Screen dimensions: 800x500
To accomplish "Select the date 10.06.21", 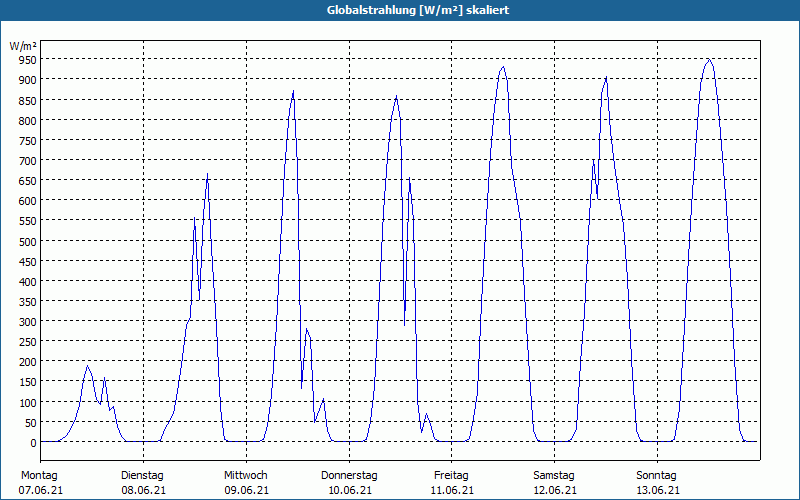I will pyautogui.click(x=349, y=490).
